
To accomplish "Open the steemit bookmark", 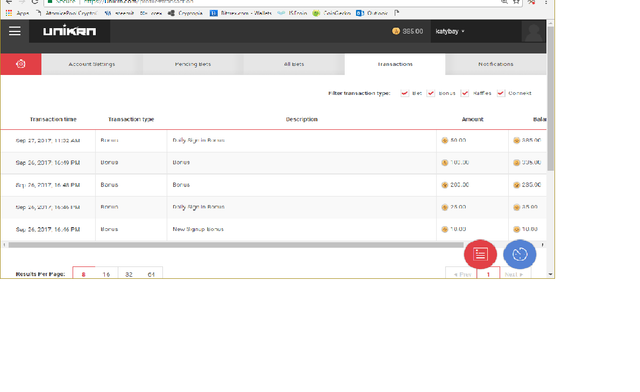I will [x=119, y=13].
